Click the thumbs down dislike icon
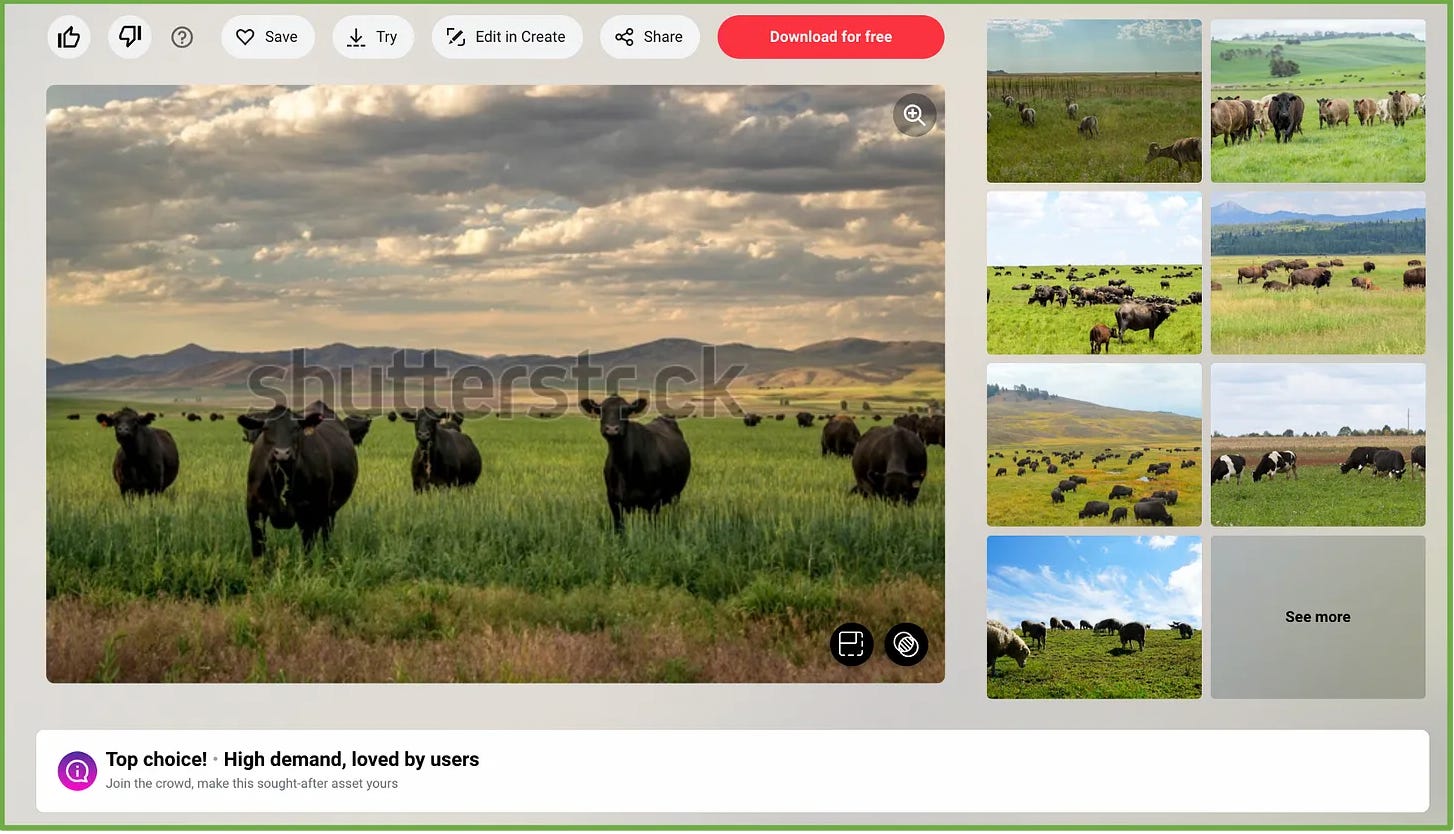 click(x=130, y=37)
